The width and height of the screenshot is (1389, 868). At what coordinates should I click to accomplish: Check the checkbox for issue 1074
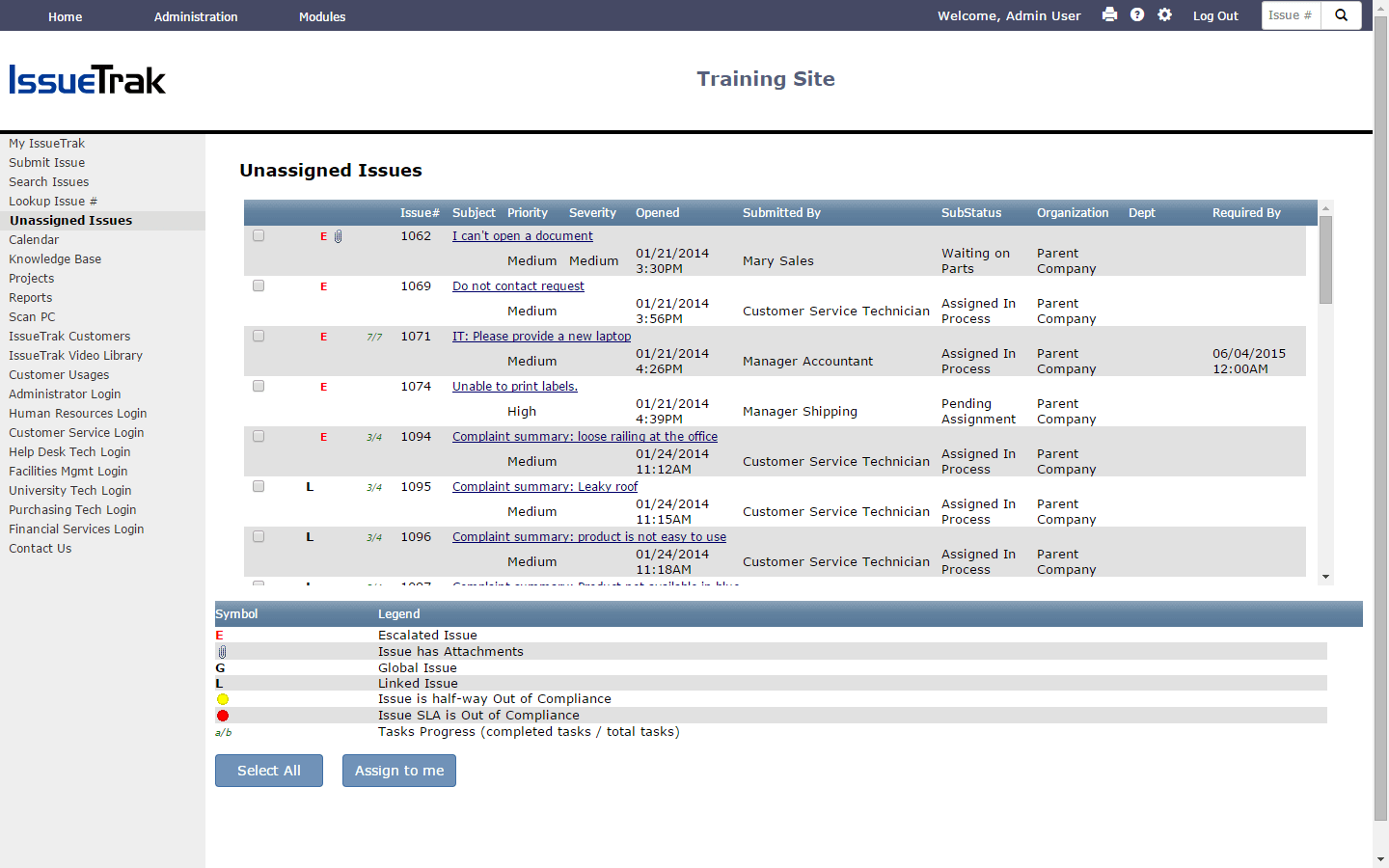coord(258,385)
